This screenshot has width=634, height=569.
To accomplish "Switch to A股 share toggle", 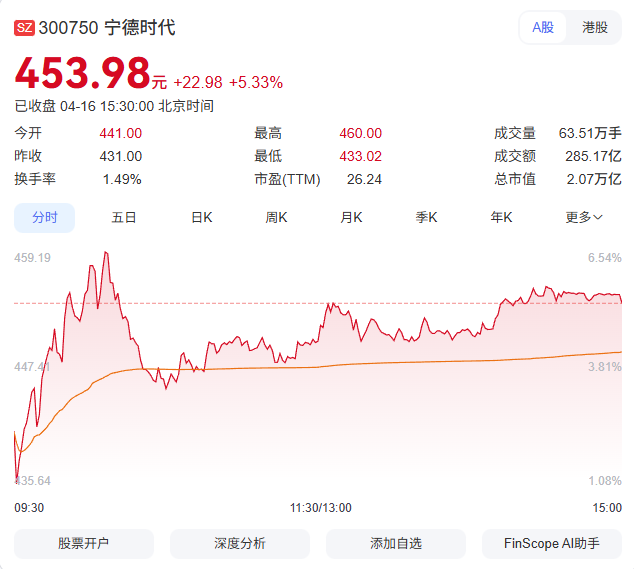I will [x=543, y=28].
